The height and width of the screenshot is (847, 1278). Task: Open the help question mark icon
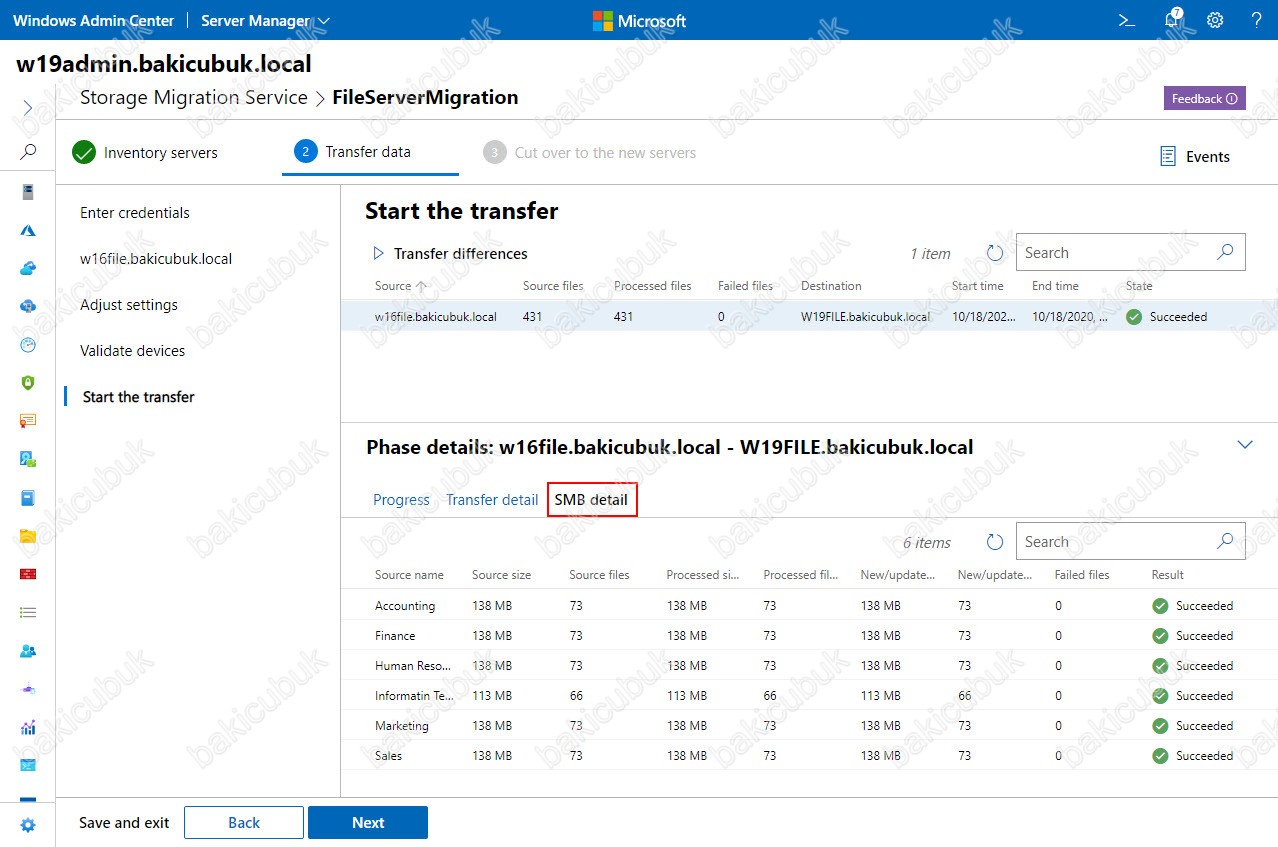(x=1257, y=20)
